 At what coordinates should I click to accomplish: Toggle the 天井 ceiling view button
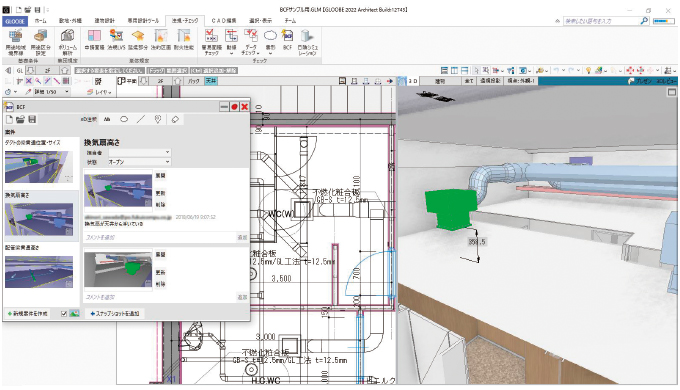pos(211,81)
